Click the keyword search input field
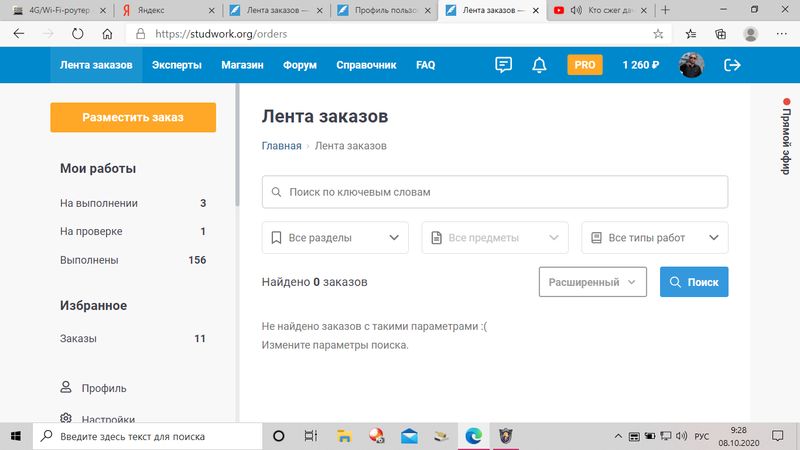Image resolution: width=800 pixels, height=450 pixels. click(x=494, y=191)
